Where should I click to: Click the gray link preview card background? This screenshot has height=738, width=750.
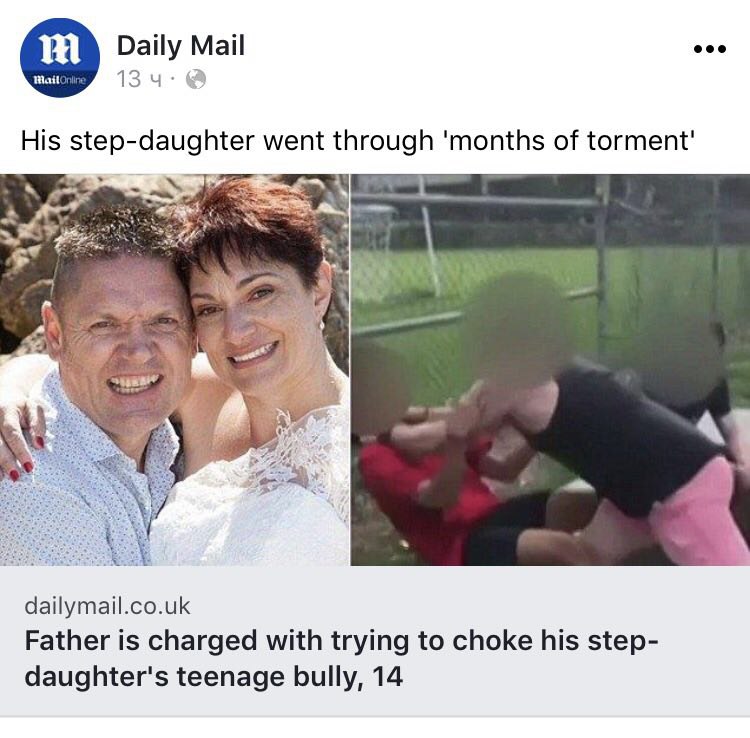click(375, 641)
